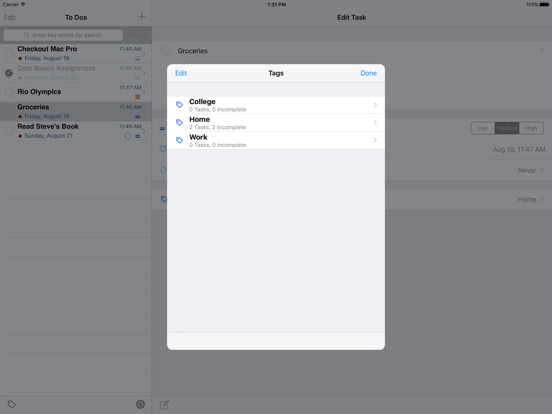
Task: Tap Done in Tags dialog
Action: click(369, 73)
